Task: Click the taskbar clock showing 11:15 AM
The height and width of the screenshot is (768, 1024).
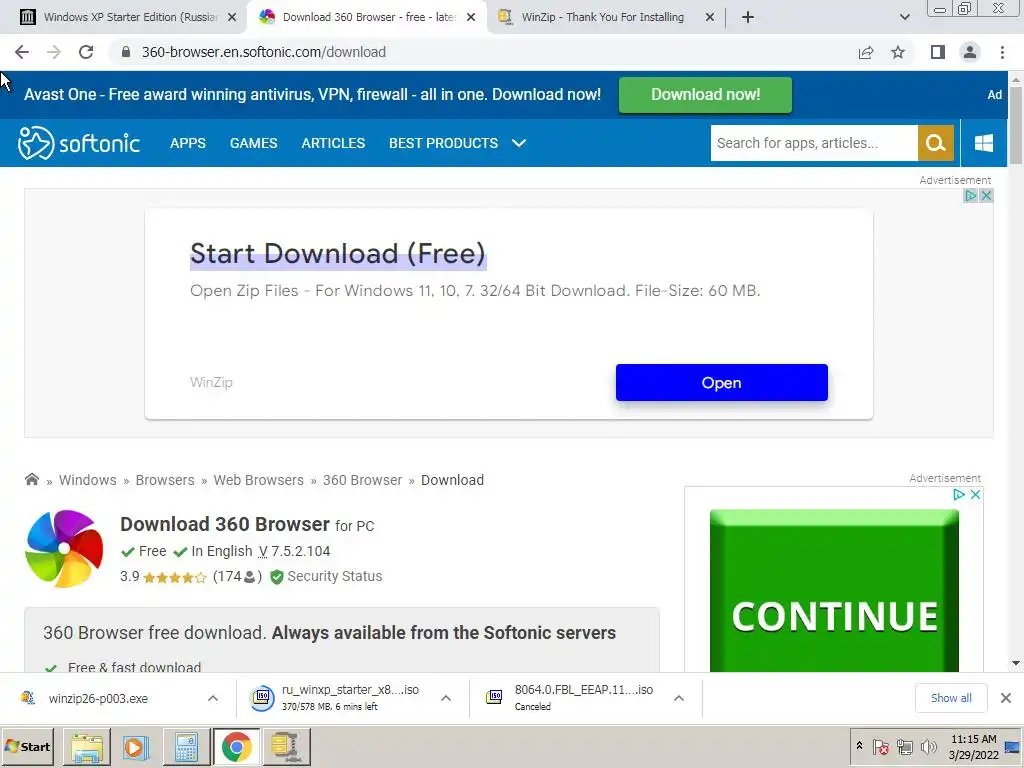Action: 974,746
